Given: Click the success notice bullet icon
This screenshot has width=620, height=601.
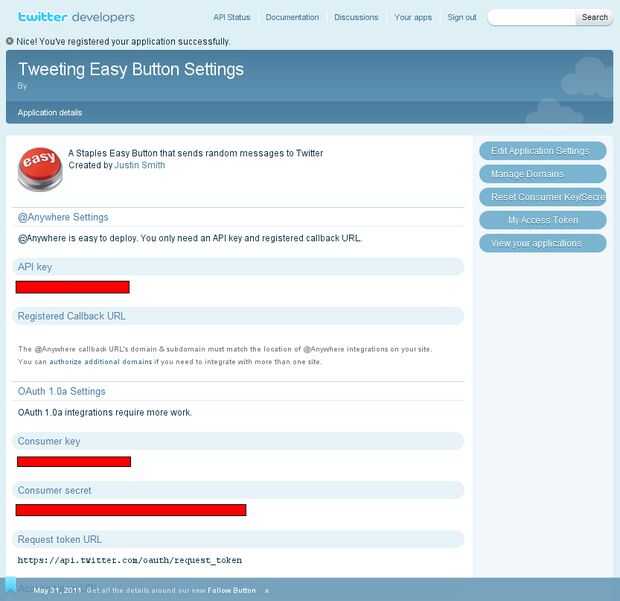Looking at the screenshot, I should (10, 41).
